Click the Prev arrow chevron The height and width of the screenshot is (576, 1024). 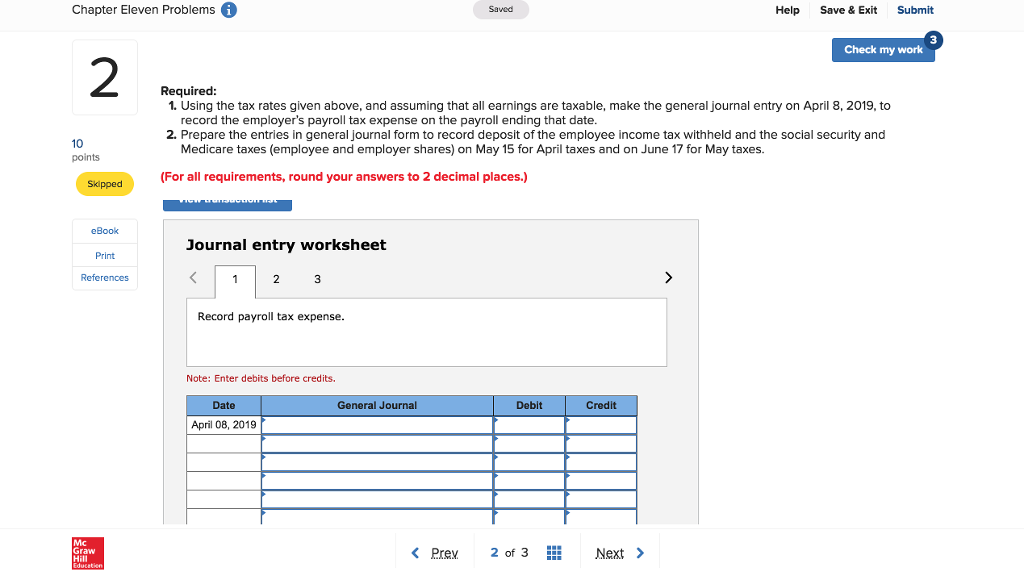(x=416, y=552)
